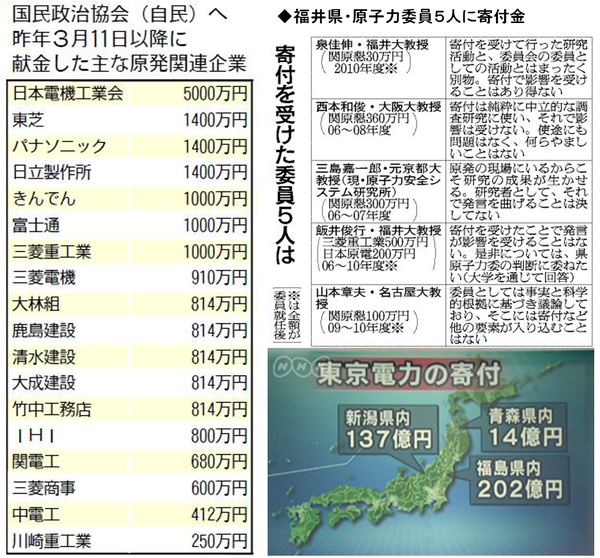
Task: Click the 関原懇300万円 detail
Action: pos(368,204)
